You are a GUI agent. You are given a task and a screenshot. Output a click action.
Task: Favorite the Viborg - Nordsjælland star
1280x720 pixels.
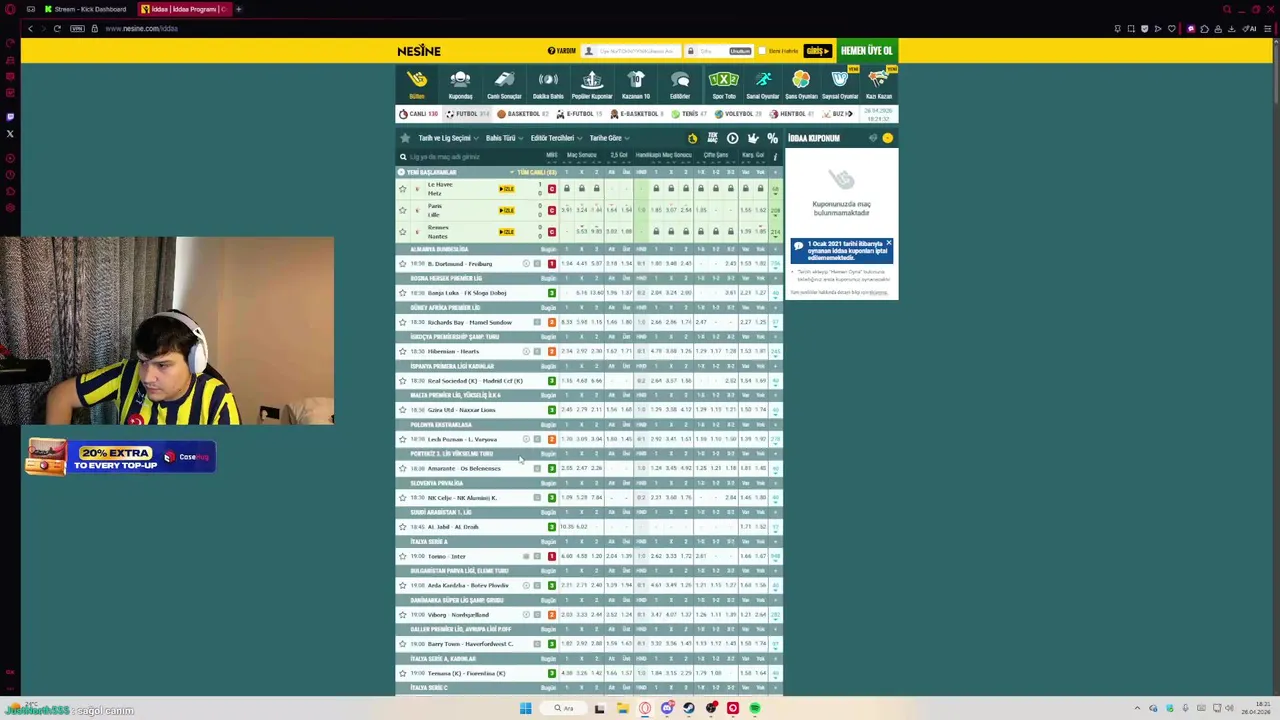(403, 615)
